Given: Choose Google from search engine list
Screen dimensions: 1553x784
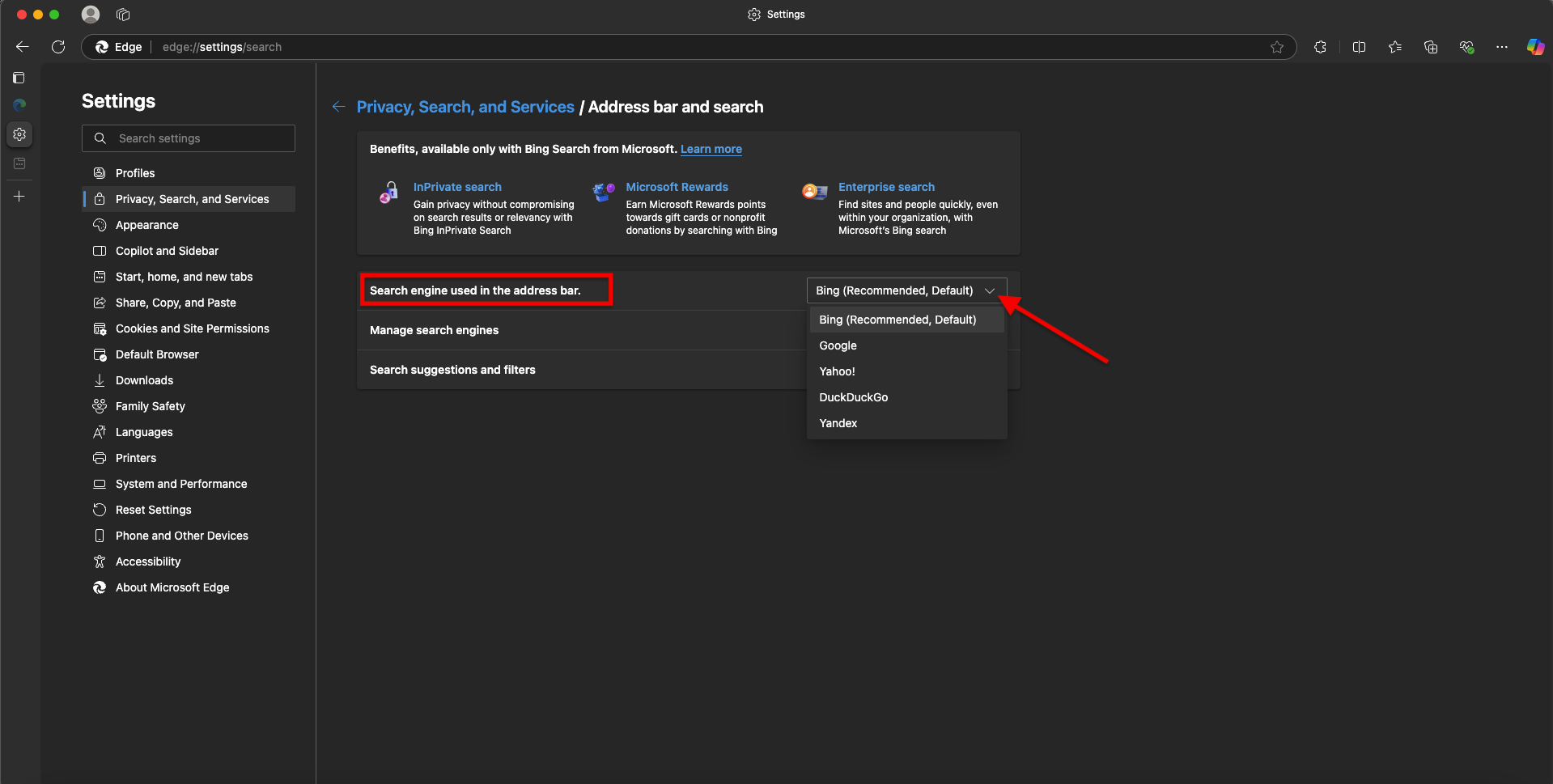Looking at the screenshot, I should (x=906, y=345).
